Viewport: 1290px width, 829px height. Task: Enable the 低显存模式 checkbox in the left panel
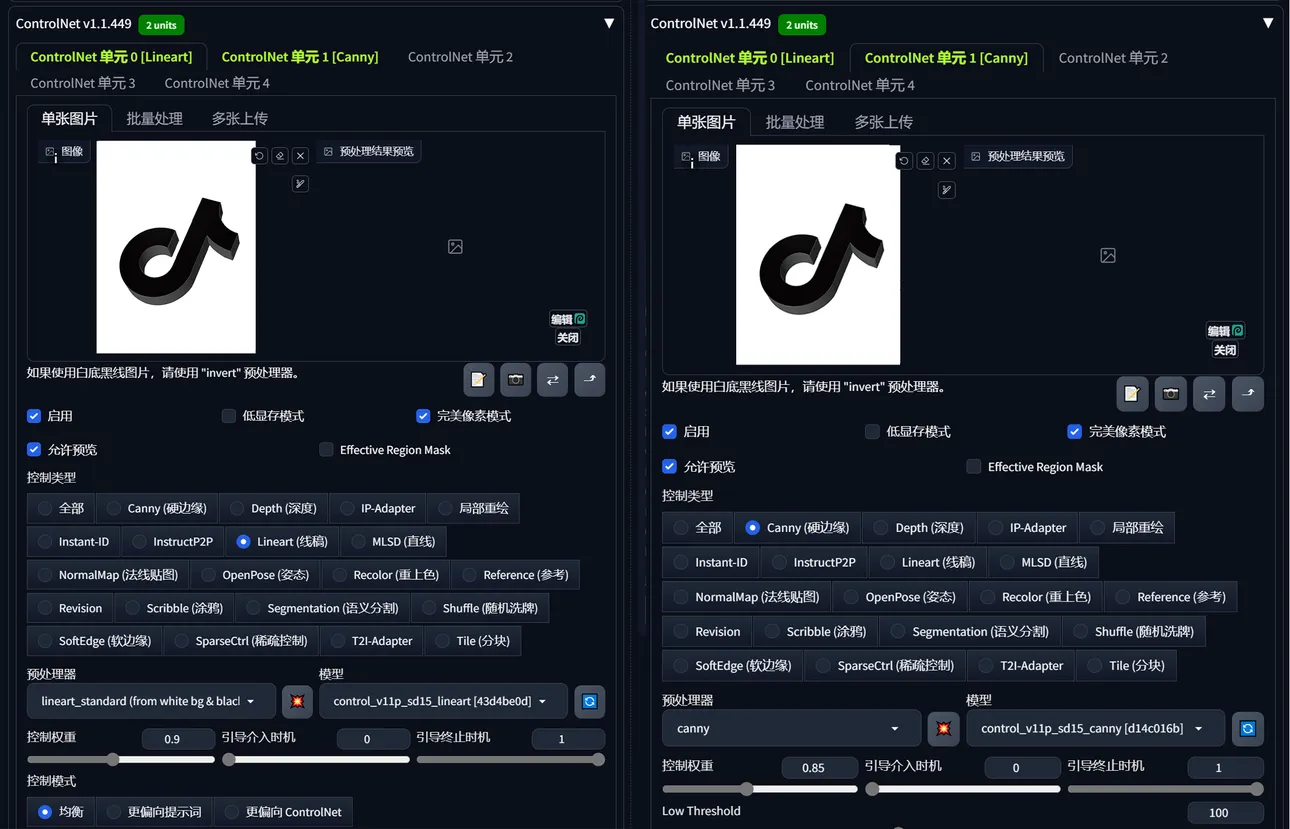coord(229,416)
